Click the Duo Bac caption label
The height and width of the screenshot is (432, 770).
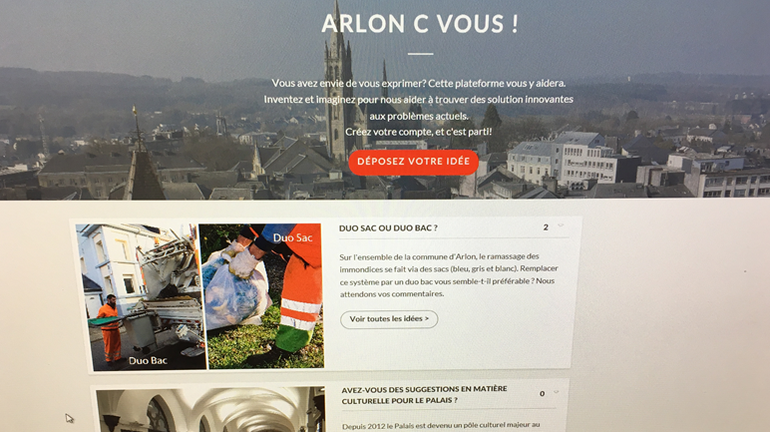pos(148,361)
